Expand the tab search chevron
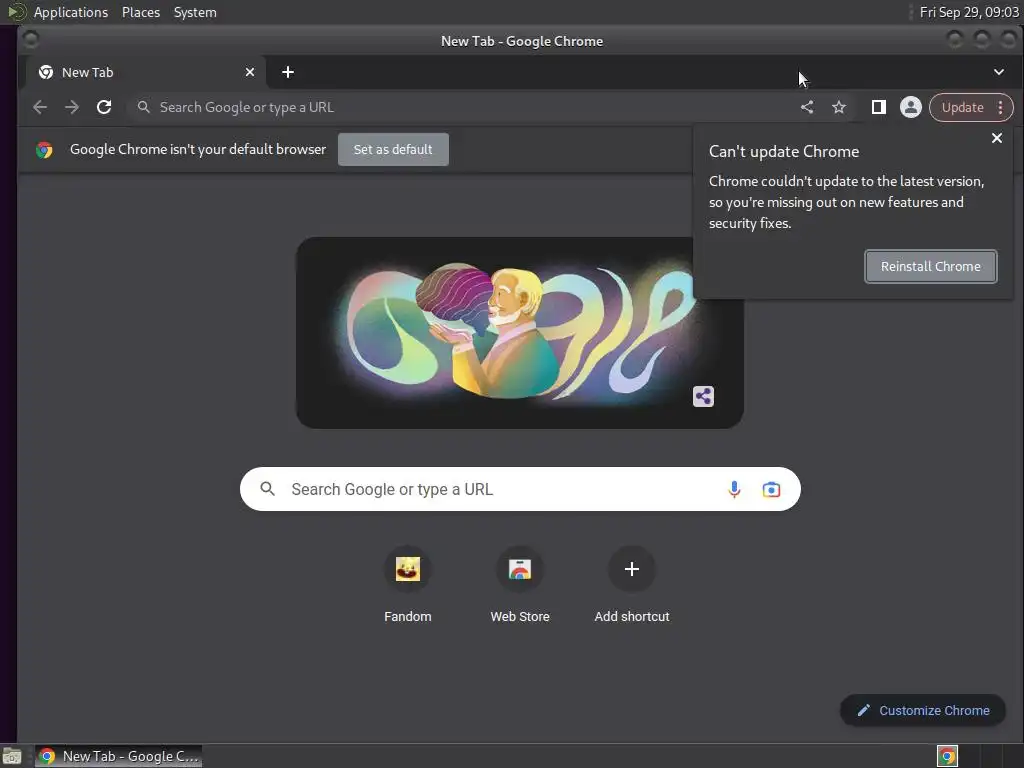This screenshot has height=768, width=1024. click(x=999, y=72)
